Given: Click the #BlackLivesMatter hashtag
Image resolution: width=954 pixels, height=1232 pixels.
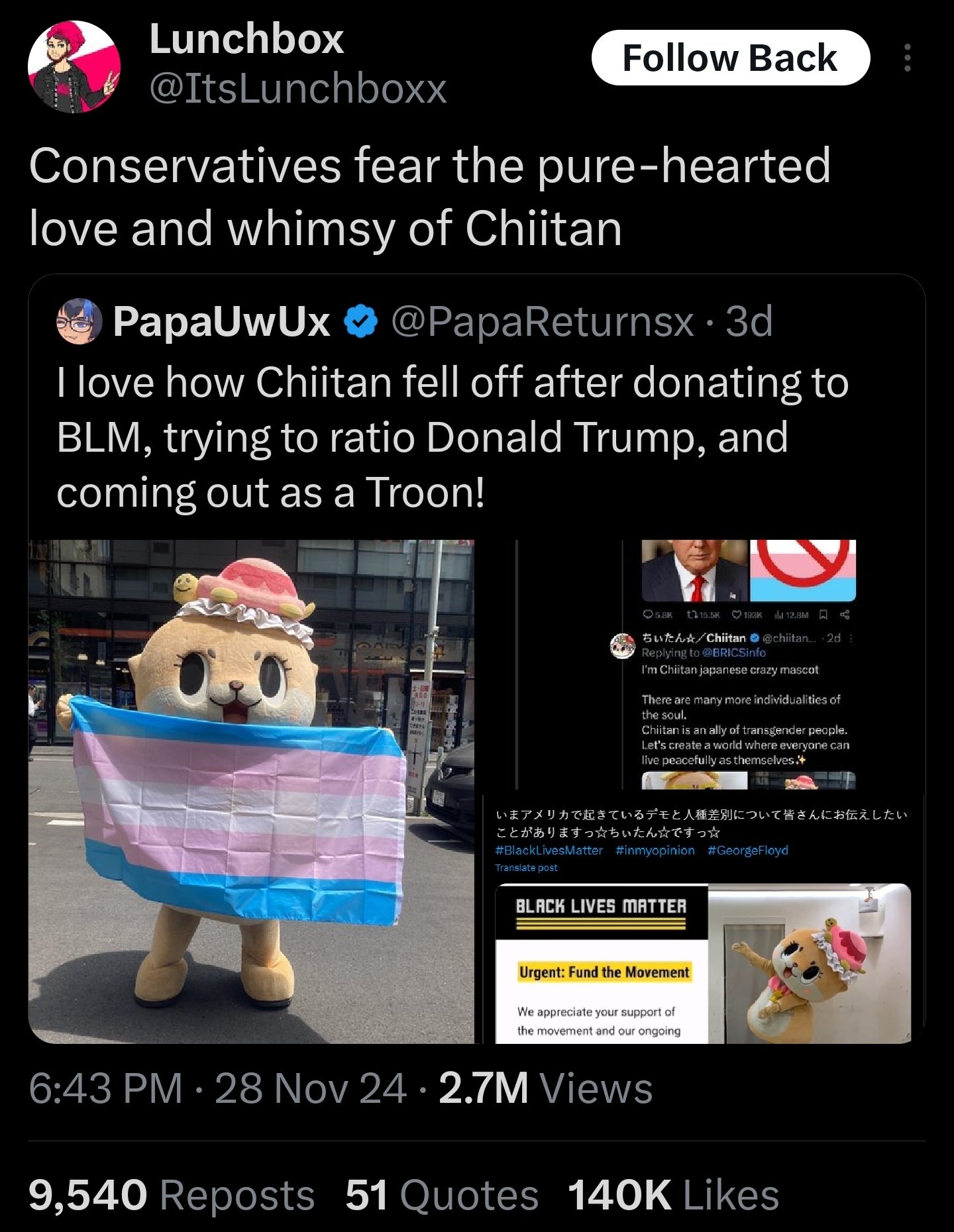Looking at the screenshot, I should tap(549, 850).
